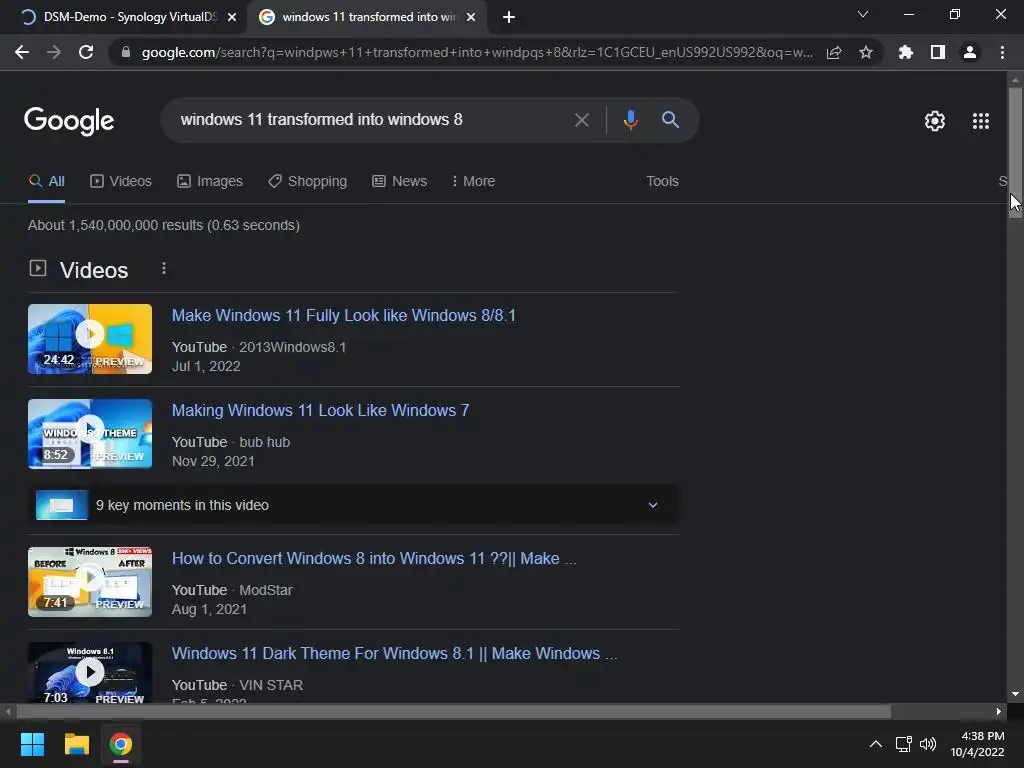Open Chrome three-dot menu
Image resolution: width=1024 pixels, height=768 pixels.
point(1002,52)
